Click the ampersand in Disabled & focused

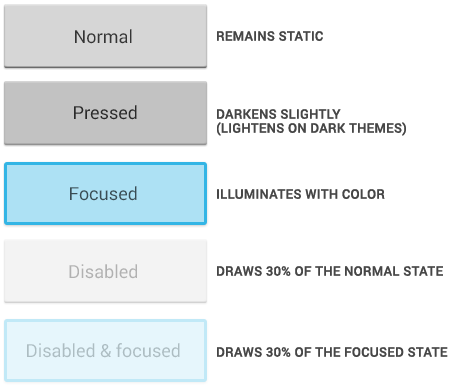106,351
